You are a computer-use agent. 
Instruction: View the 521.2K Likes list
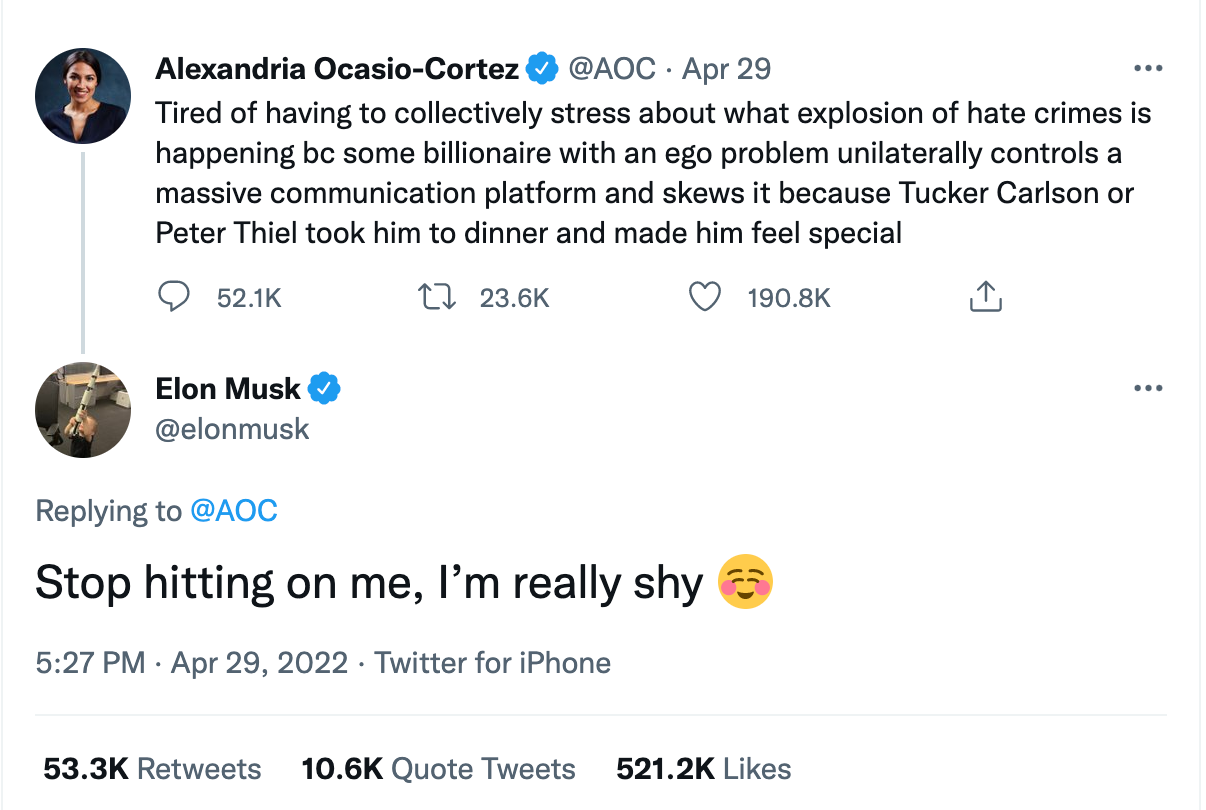[x=703, y=768]
